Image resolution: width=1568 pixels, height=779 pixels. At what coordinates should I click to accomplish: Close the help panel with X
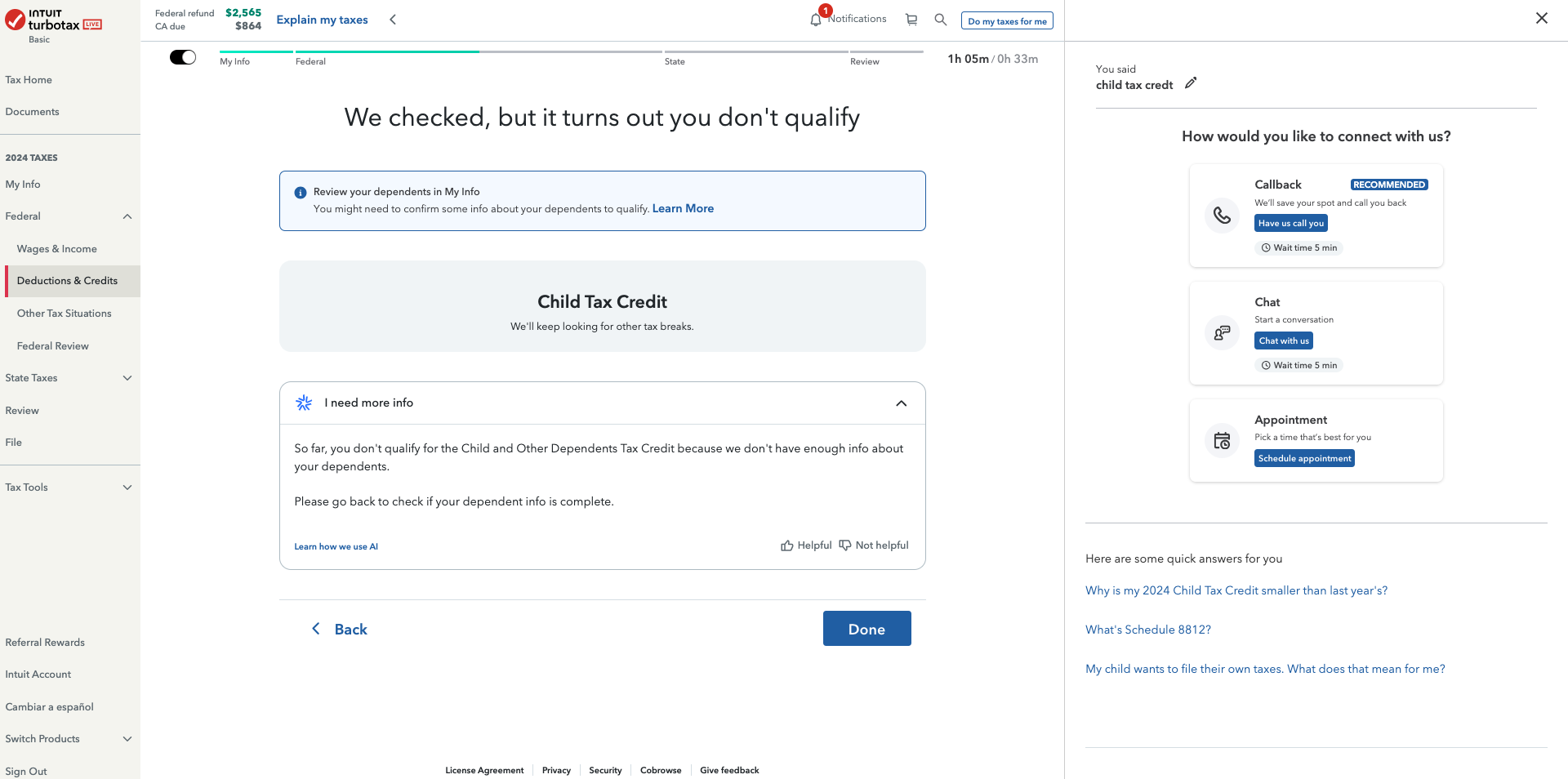click(x=1542, y=18)
